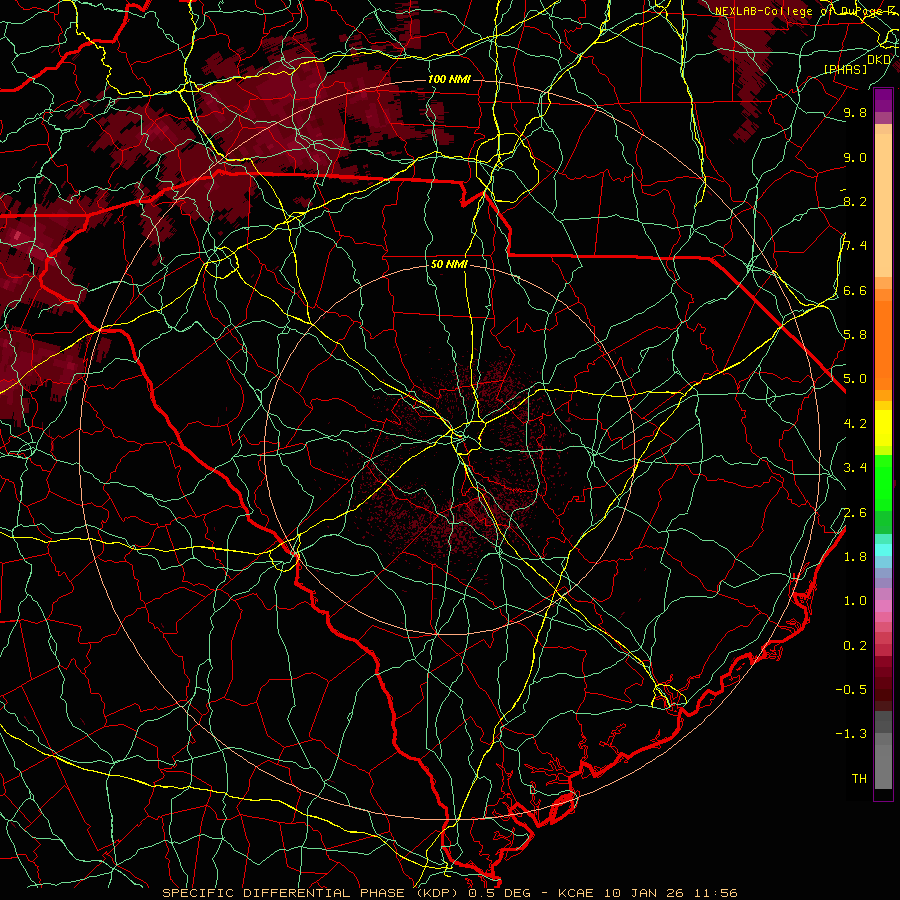900x900 pixels.
Task: Click the 7.4 legend value
Action: pos(855,246)
